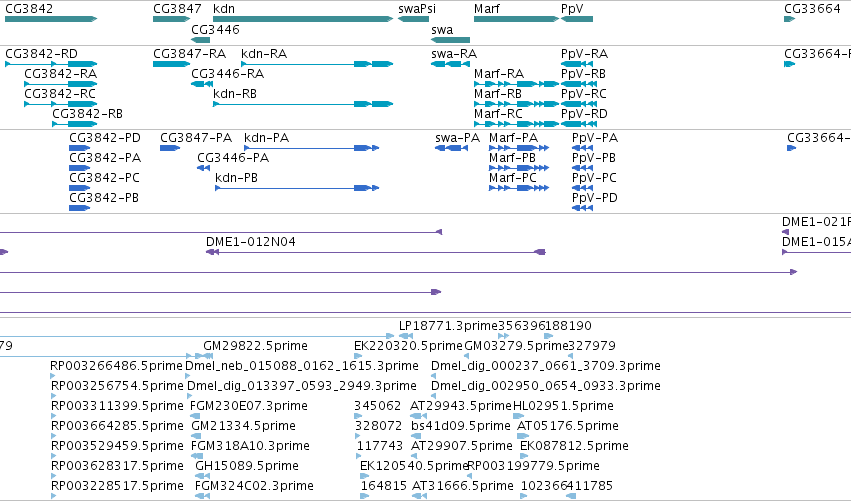Click protein CG3842-PC glyph
Viewport: 851px width, 501px height.
coord(80,188)
